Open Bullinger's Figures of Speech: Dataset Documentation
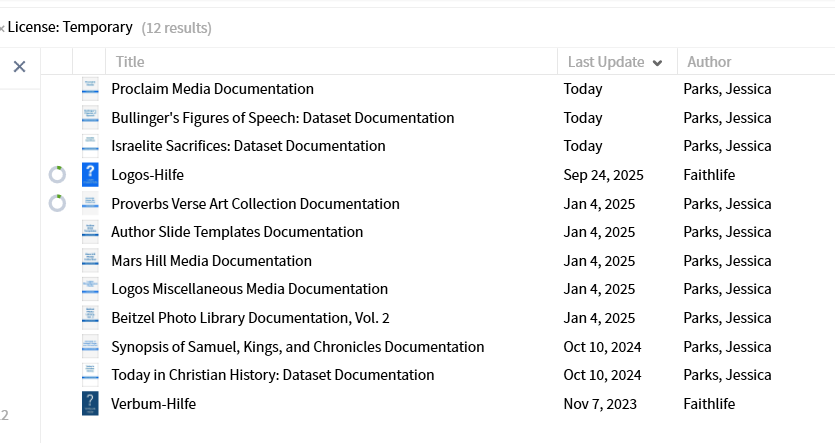This screenshot has height=443, width=835. coord(282,118)
